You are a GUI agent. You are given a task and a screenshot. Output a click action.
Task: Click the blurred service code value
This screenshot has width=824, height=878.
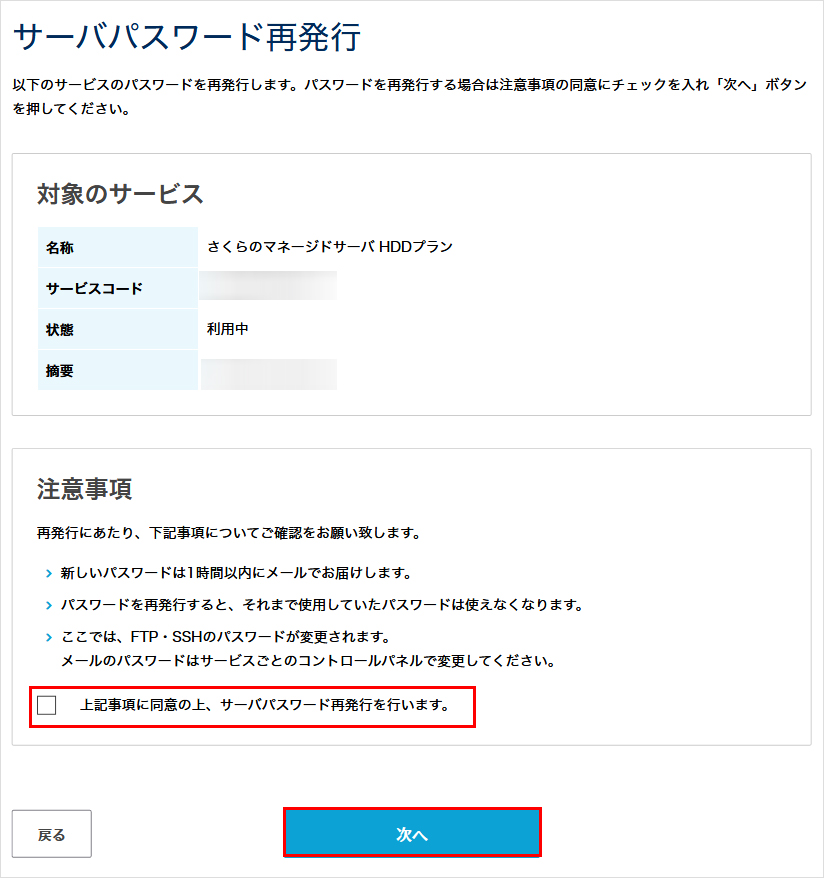point(268,287)
